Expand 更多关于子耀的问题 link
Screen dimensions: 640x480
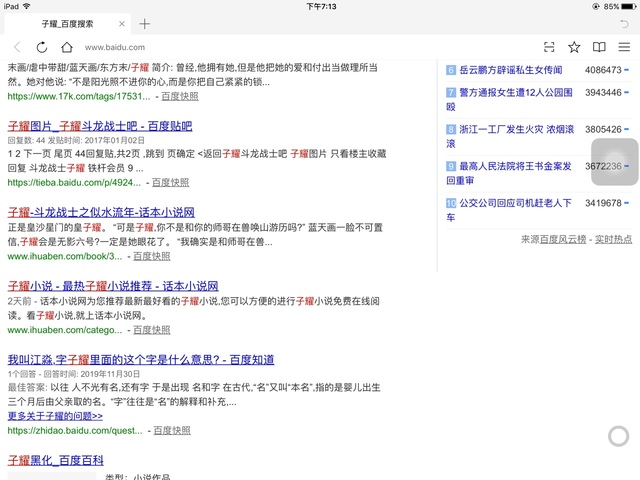click(x=55, y=416)
